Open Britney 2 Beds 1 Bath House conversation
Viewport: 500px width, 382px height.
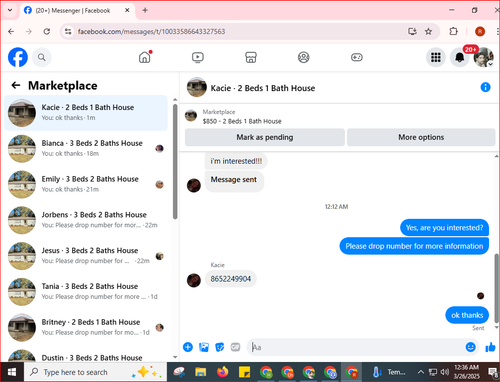click(86, 327)
